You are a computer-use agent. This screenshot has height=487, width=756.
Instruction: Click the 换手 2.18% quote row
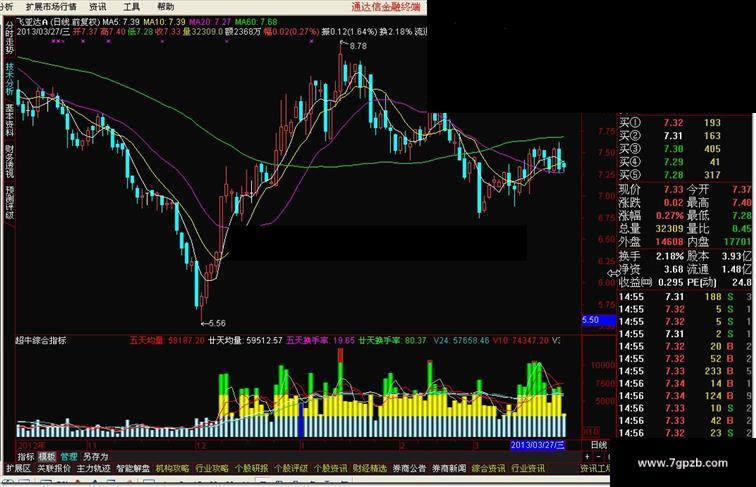[651, 256]
